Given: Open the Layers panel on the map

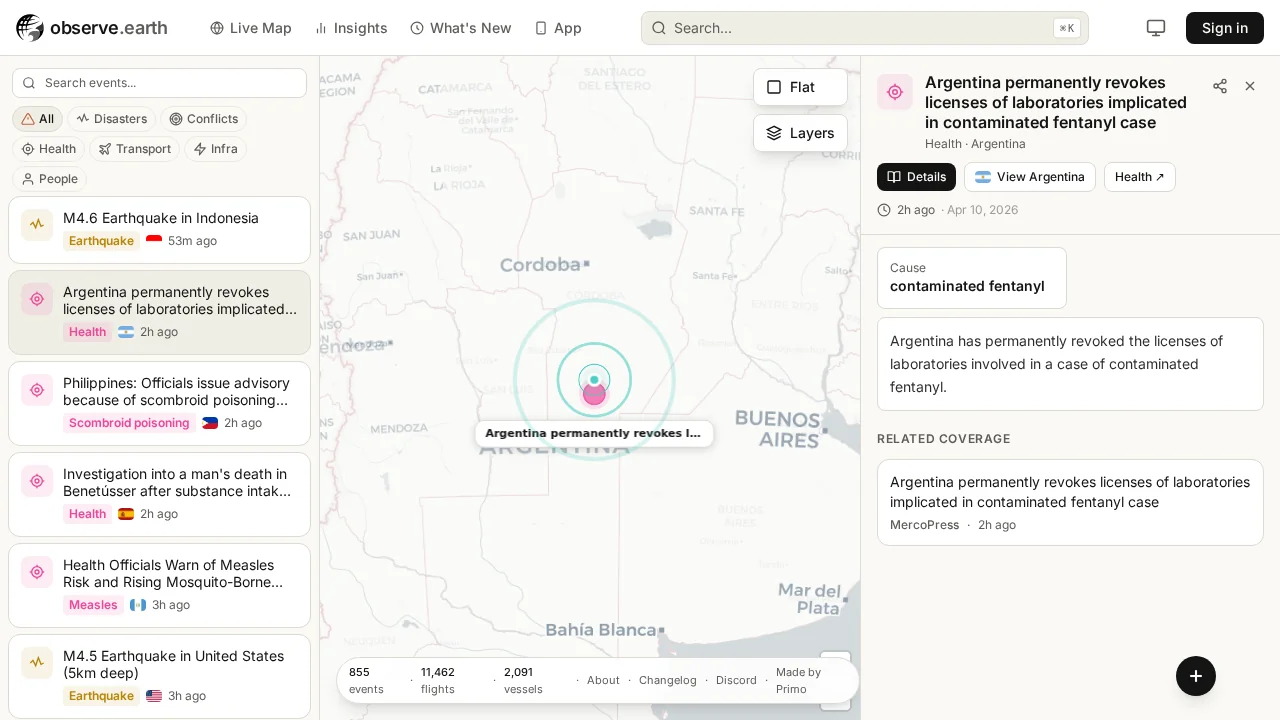Looking at the screenshot, I should point(800,133).
